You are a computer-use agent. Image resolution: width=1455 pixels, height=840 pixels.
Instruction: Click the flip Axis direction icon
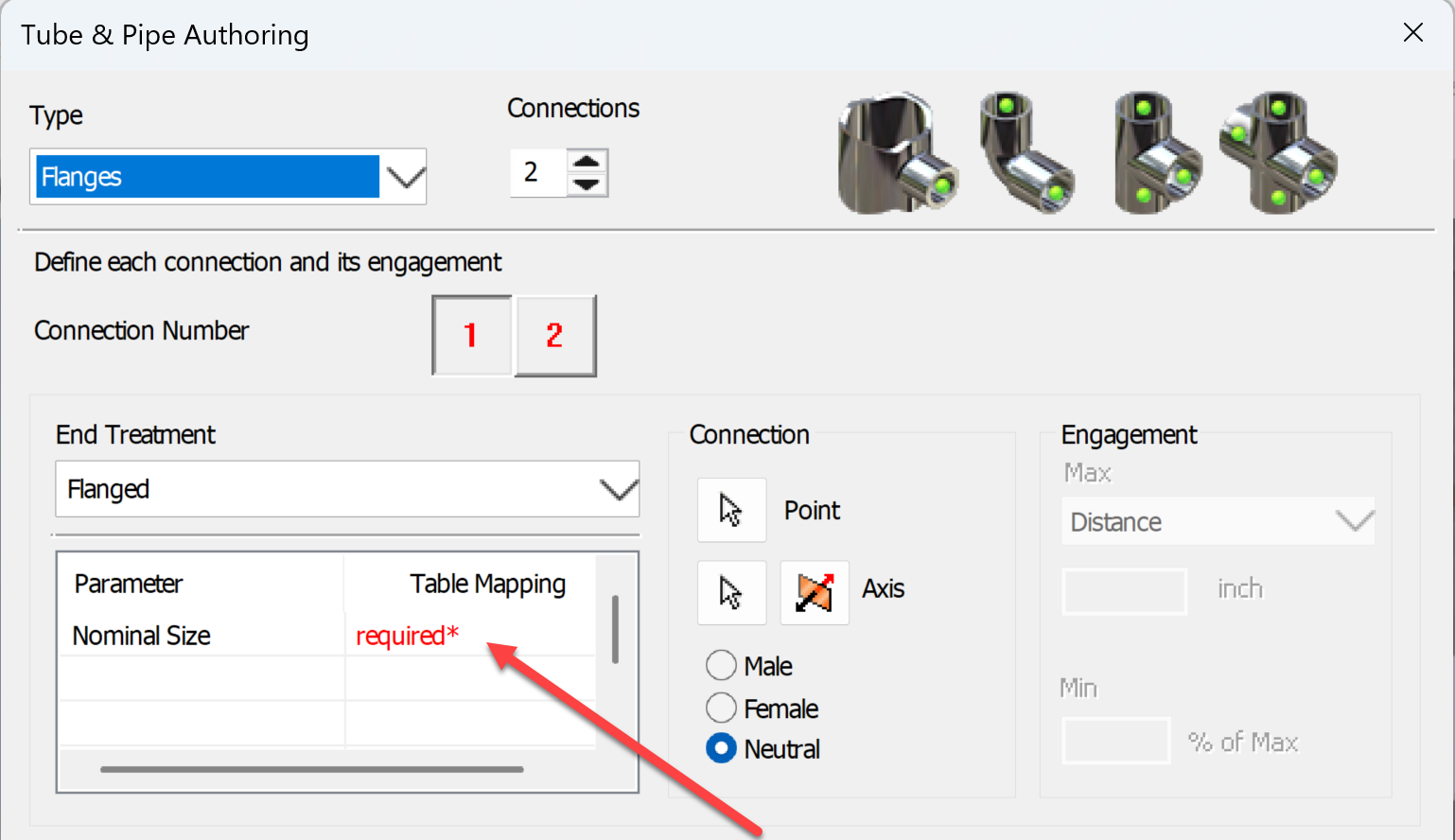814,592
